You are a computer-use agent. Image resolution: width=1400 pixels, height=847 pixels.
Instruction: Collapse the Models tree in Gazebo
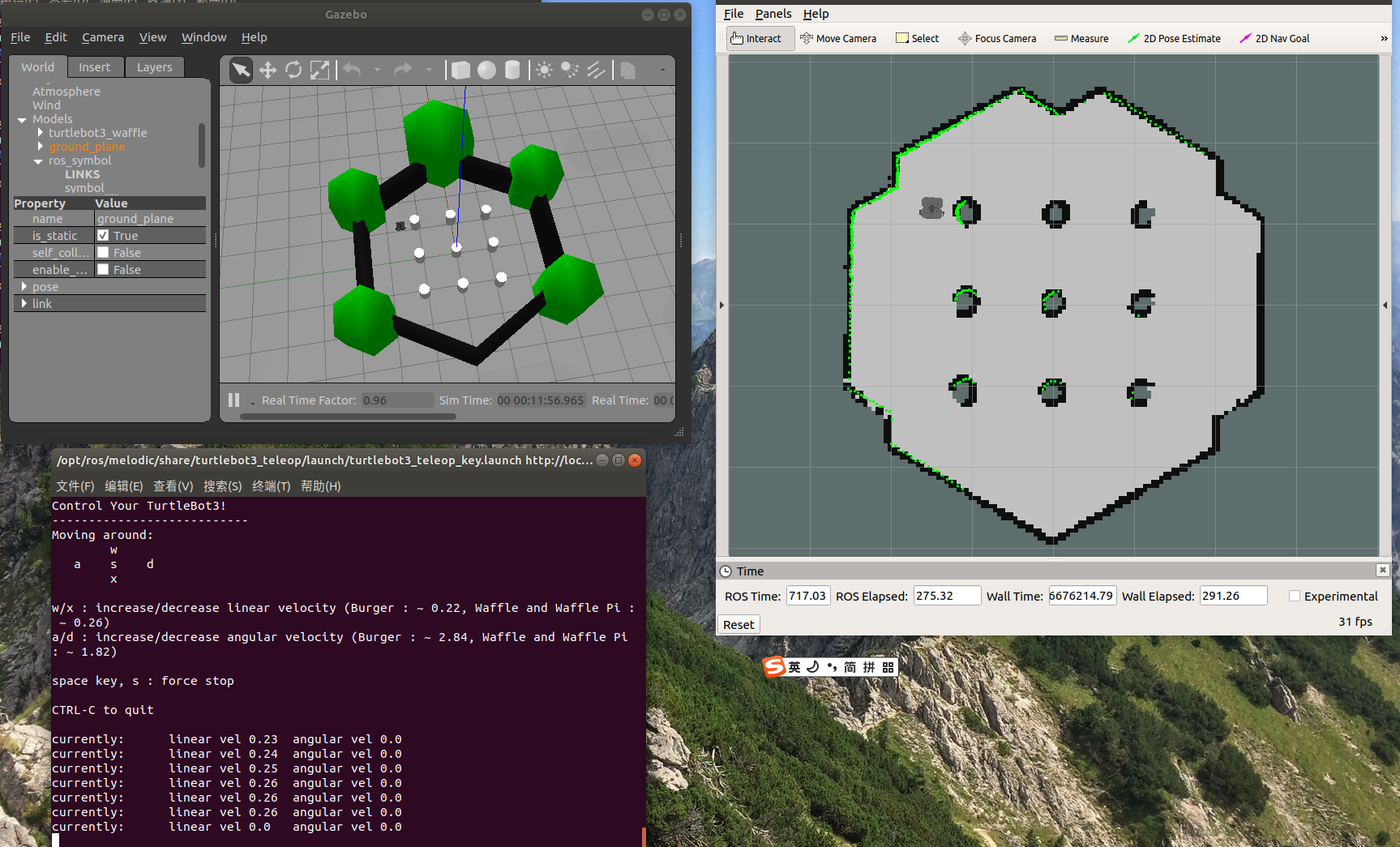coord(22,119)
